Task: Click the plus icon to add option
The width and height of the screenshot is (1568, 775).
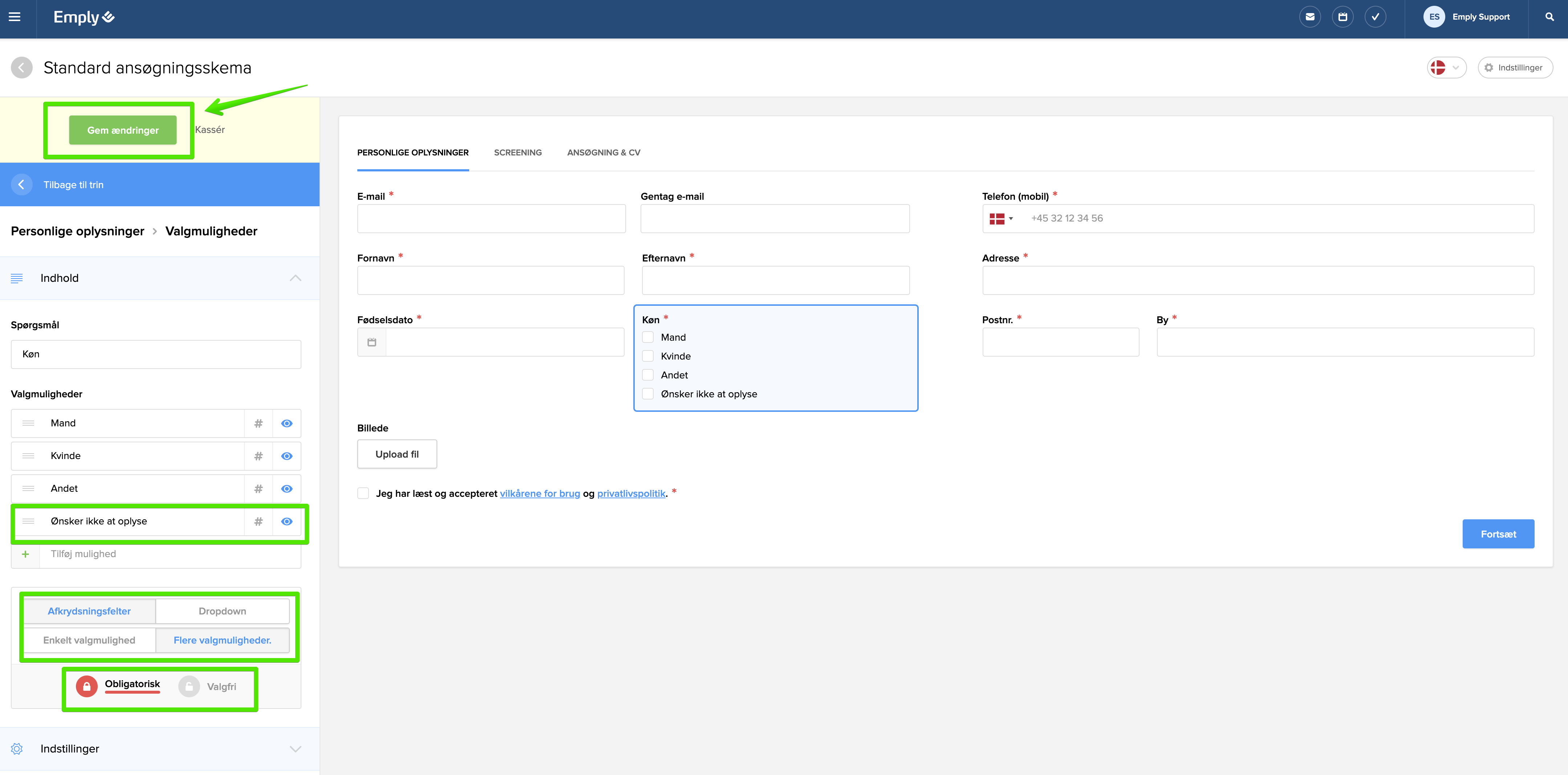Action: 25,554
